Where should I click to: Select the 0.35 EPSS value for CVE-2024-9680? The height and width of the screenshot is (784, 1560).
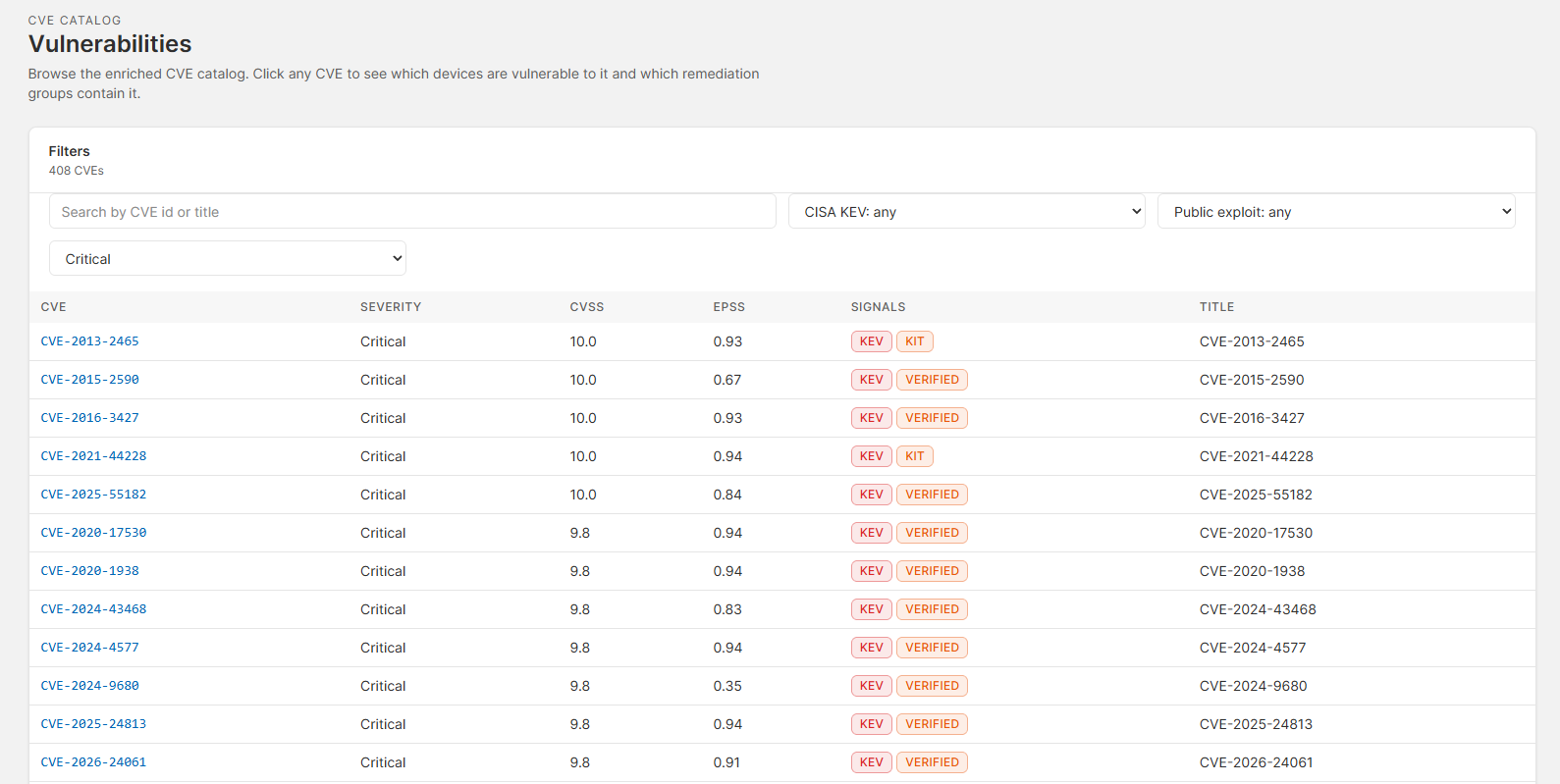[727, 686]
